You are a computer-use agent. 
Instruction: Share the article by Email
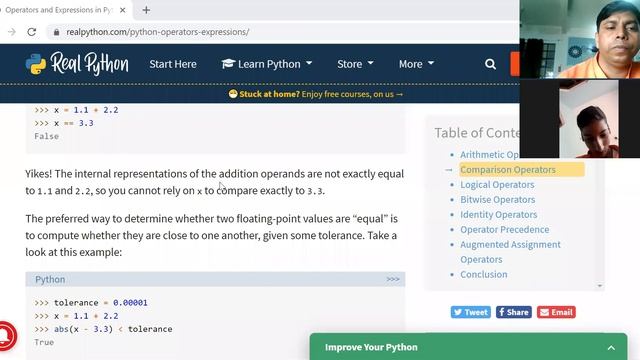556,312
